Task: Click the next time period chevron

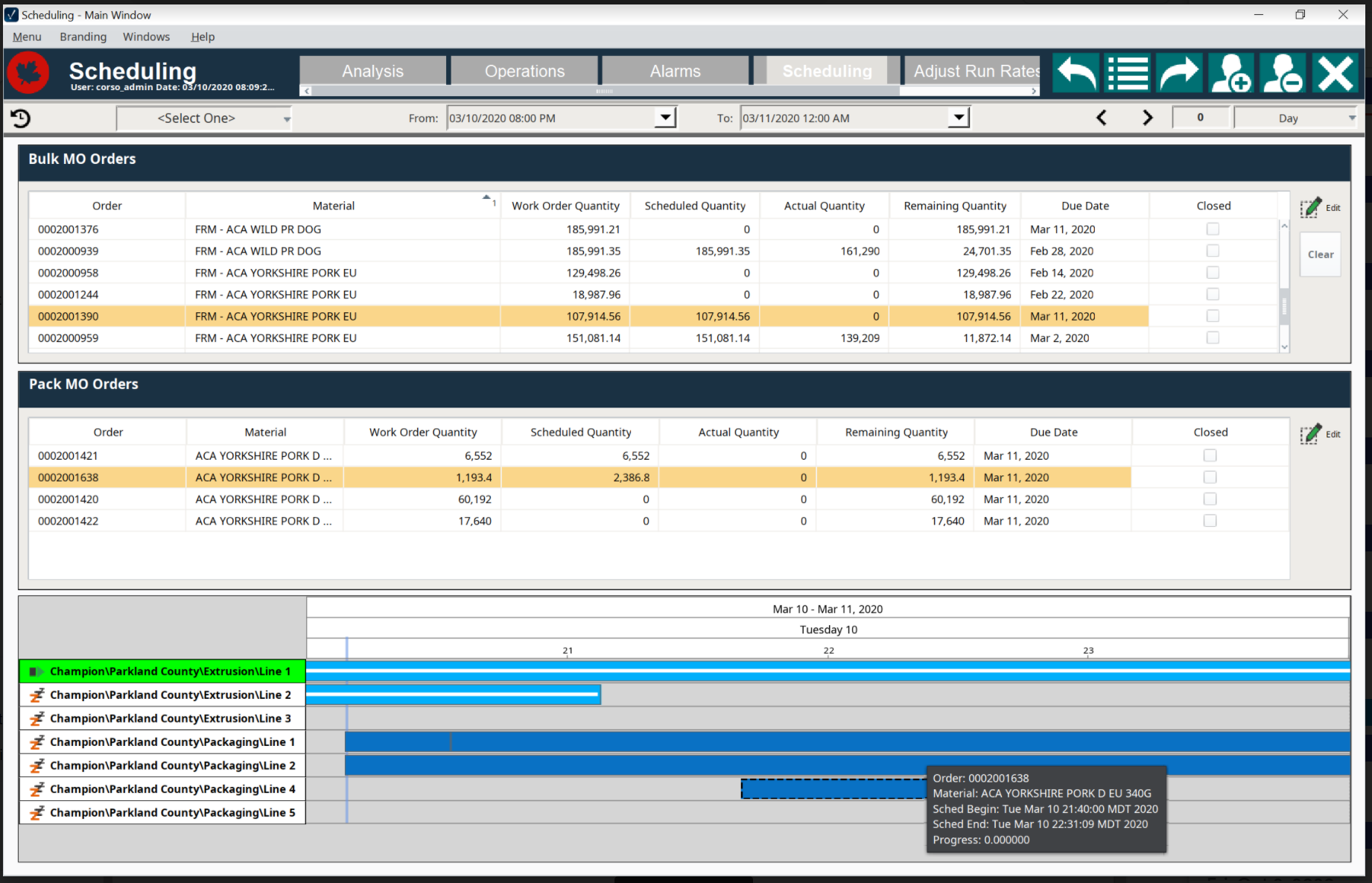Action: coord(1147,117)
